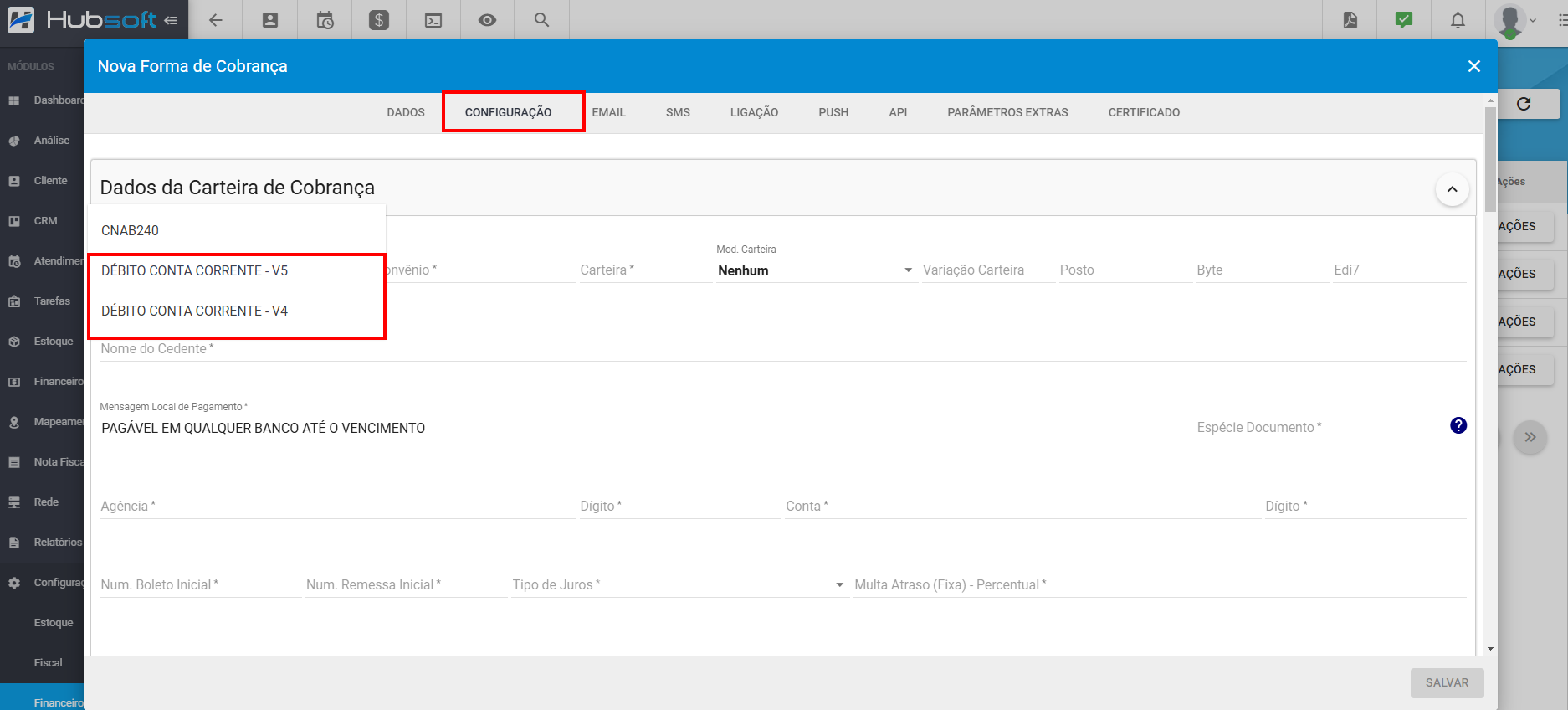Open Dashboard module in sidebar
The height and width of the screenshot is (710, 1568).
(42, 100)
